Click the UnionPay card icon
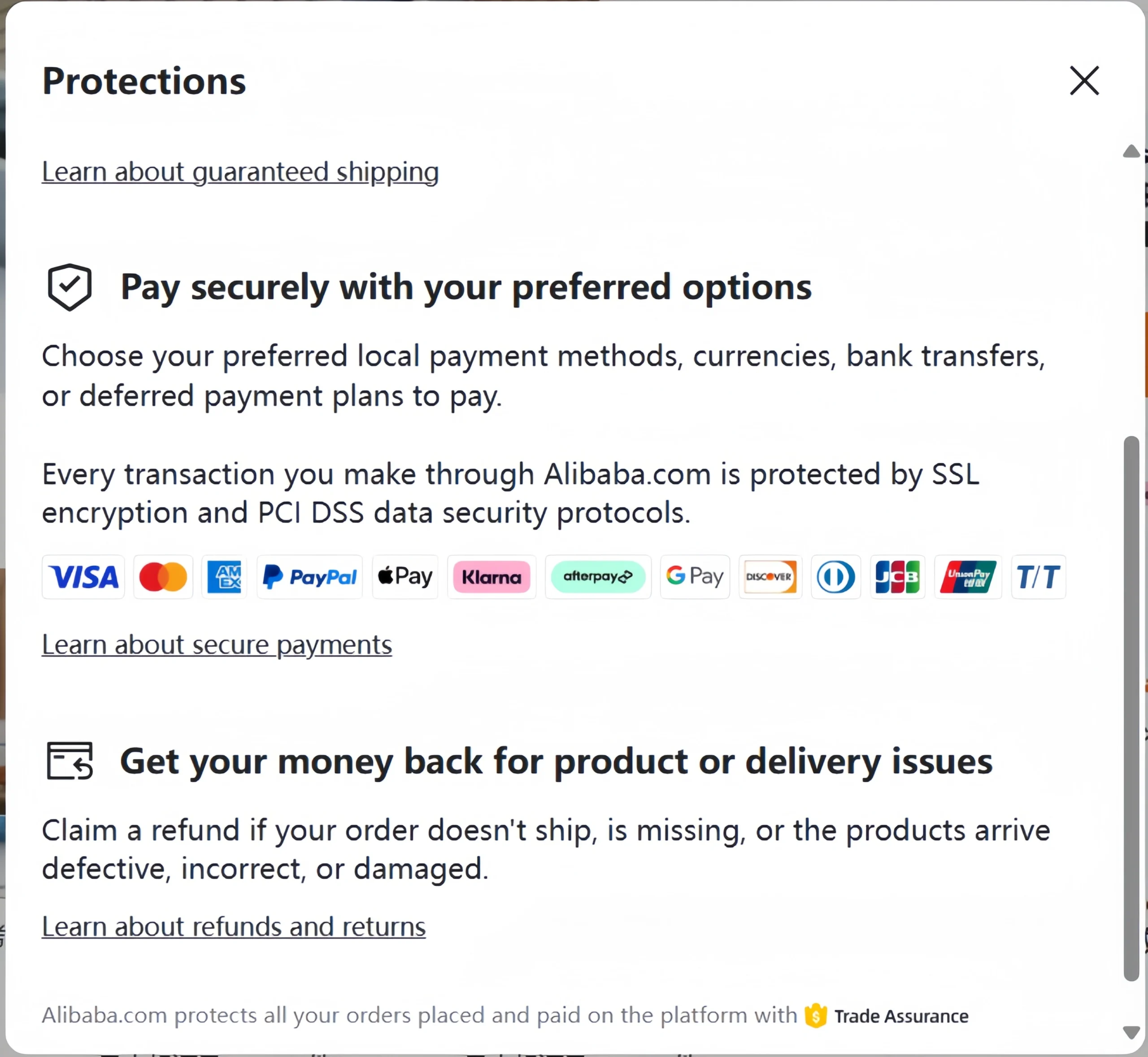The width and height of the screenshot is (1148, 1057). click(x=968, y=577)
